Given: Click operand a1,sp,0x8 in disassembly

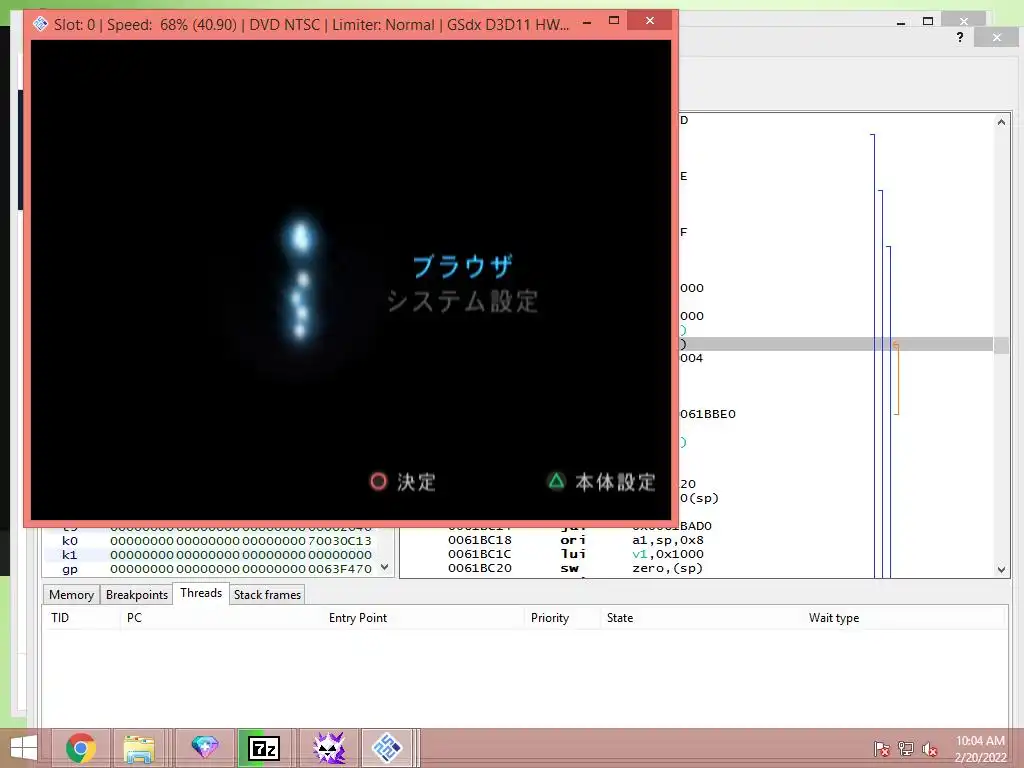Looking at the screenshot, I should [x=667, y=540].
